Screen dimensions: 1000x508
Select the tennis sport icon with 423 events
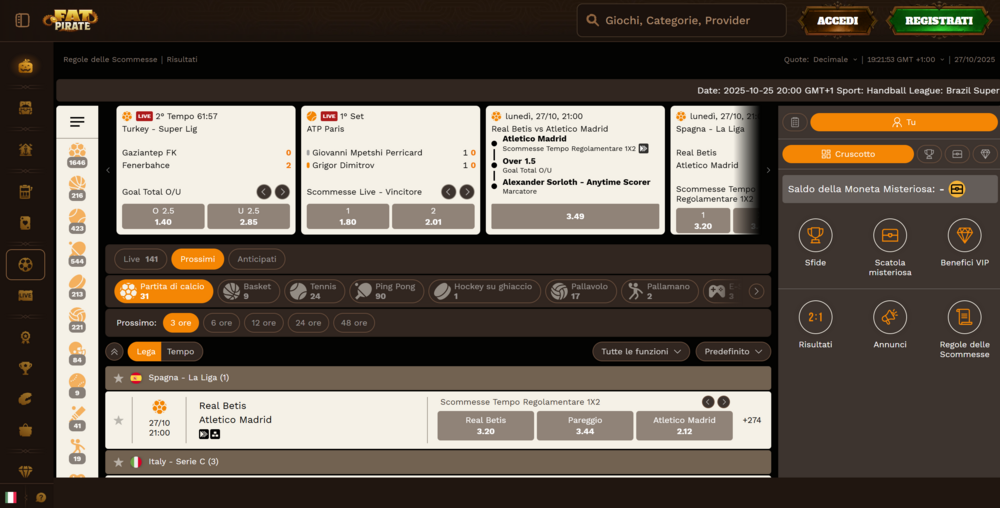pyautogui.click(x=77, y=221)
